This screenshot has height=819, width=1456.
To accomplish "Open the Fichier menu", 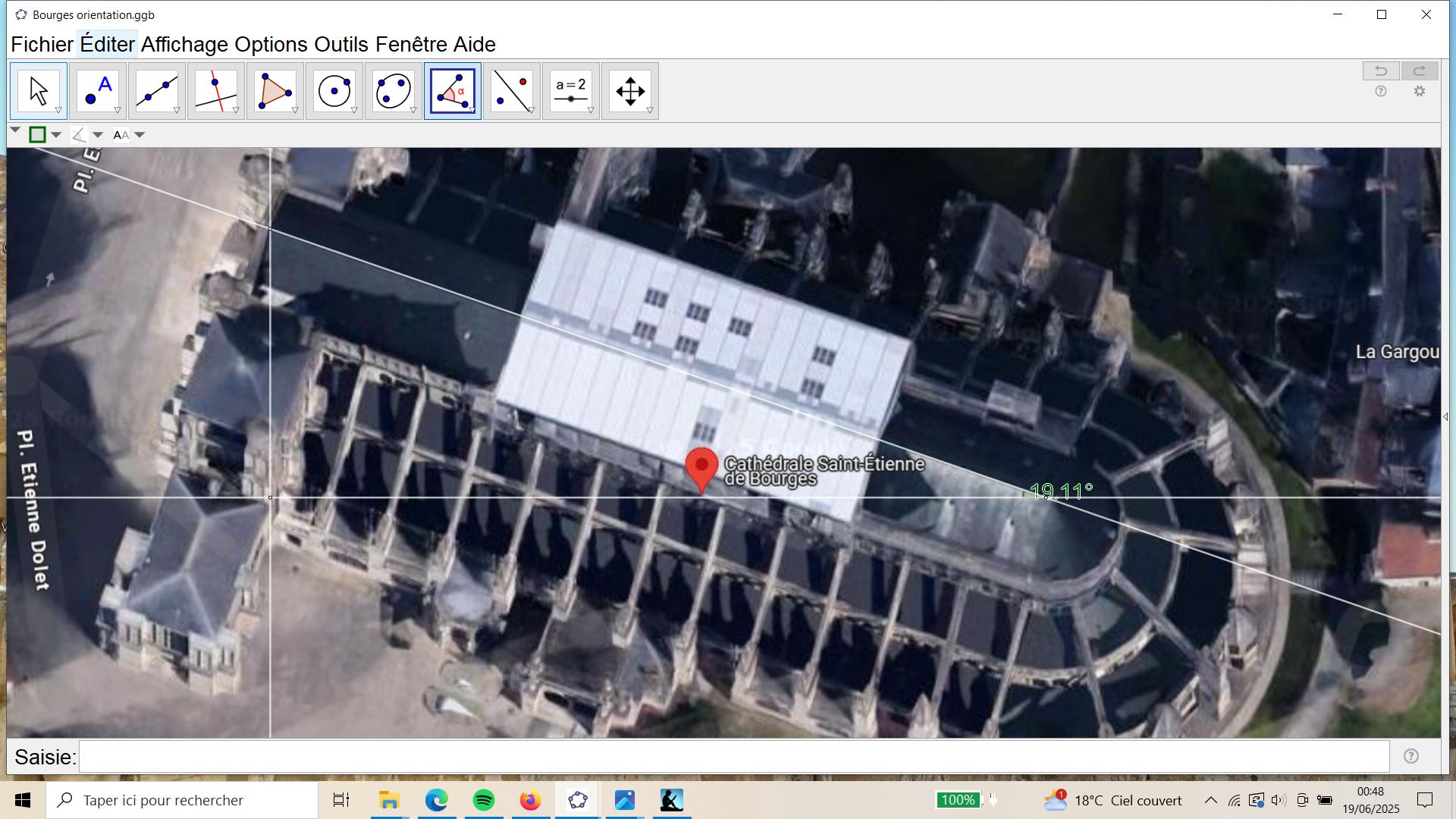I will point(42,45).
